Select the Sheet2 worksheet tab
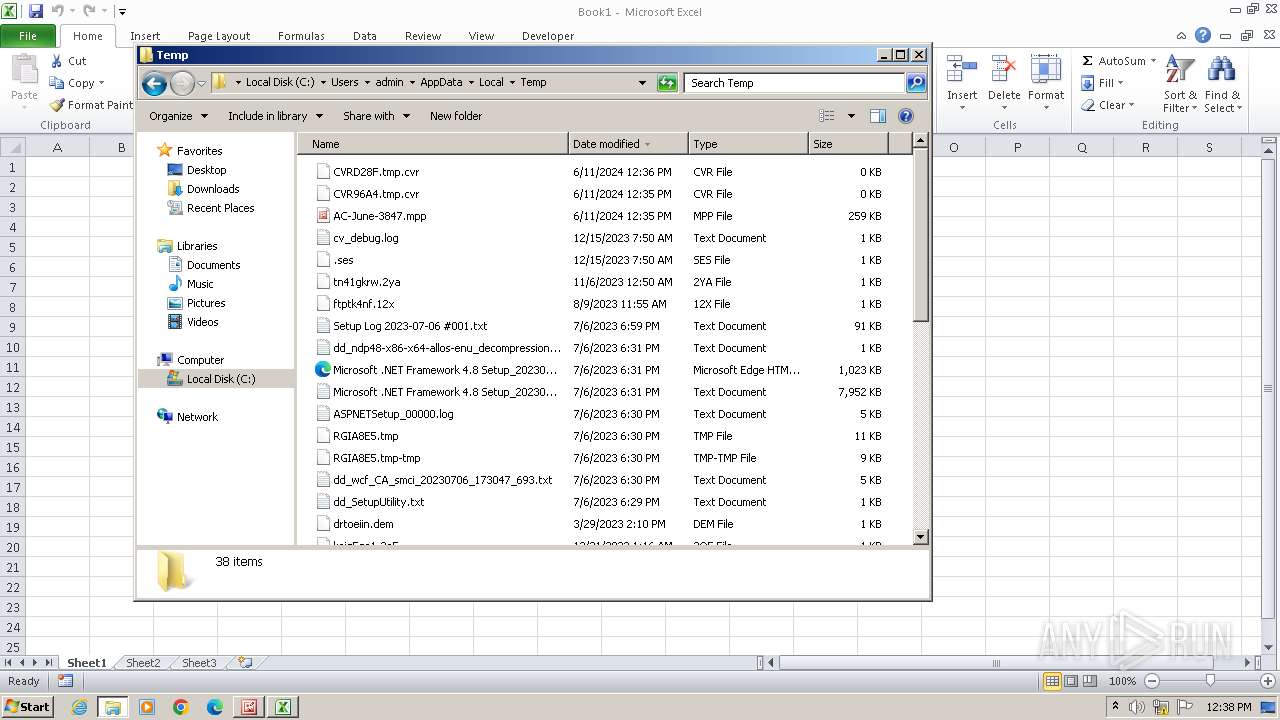The width and height of the screenshot is (1280, 720). (x=143, y=662)
